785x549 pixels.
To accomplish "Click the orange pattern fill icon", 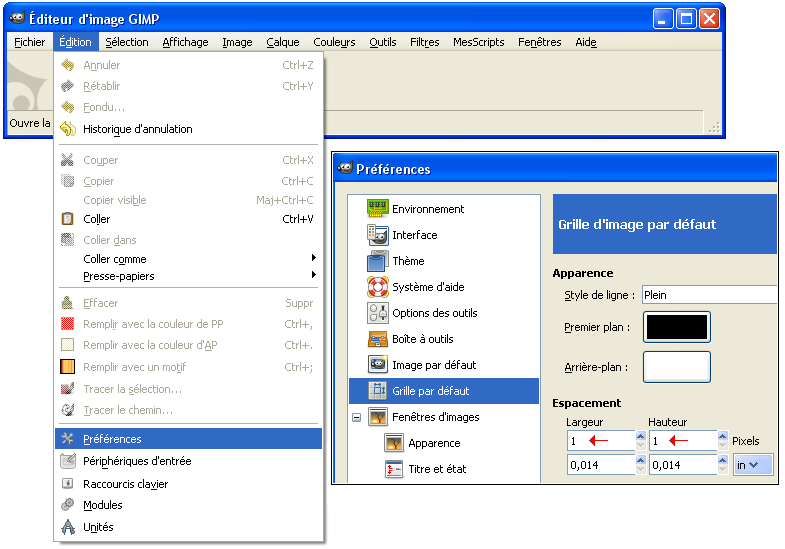I will click(67, 367).
